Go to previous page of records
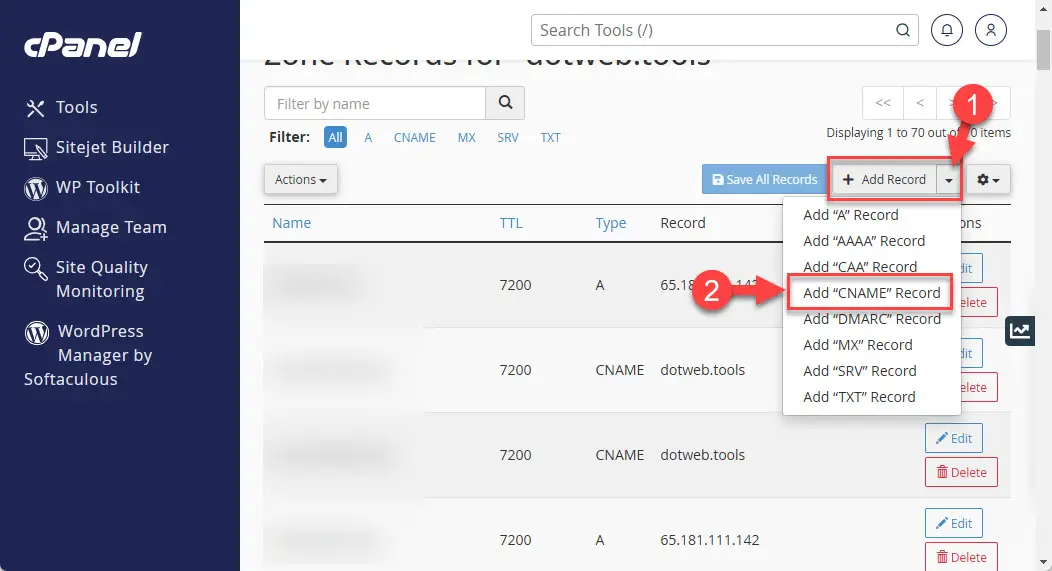This screenshot has height=571, width=1052. (920, 103)
